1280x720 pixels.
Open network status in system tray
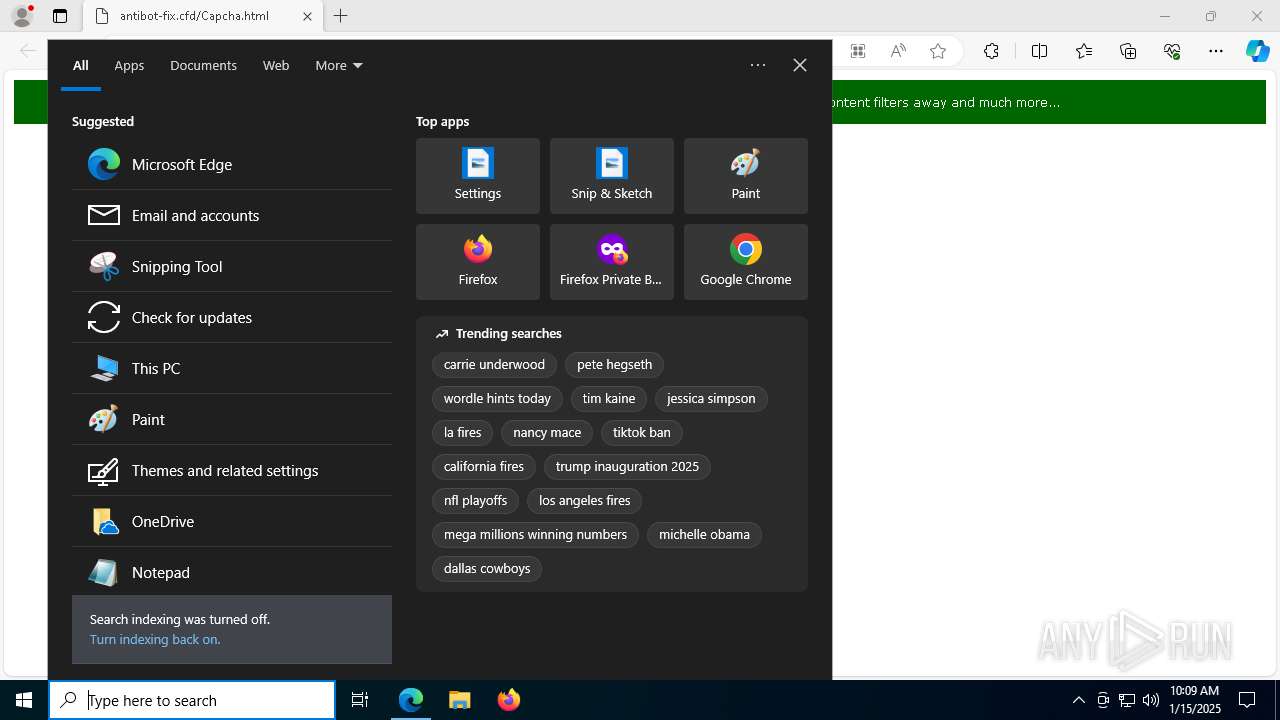pyautogui.click(x=1127, y=700)
